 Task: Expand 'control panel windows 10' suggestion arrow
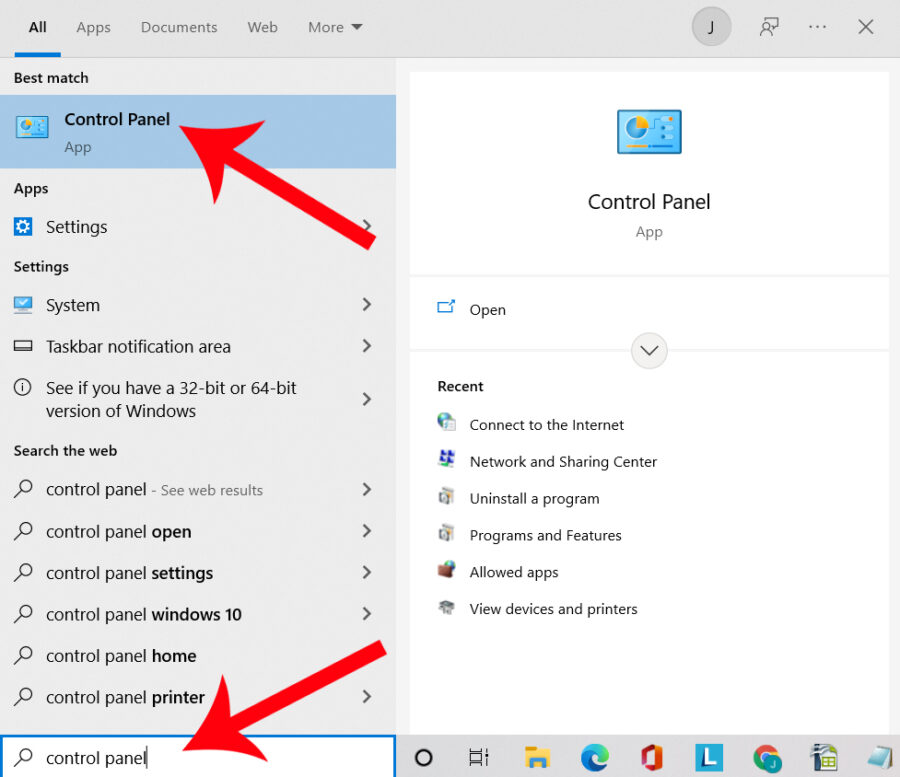(x=367, y=614)
